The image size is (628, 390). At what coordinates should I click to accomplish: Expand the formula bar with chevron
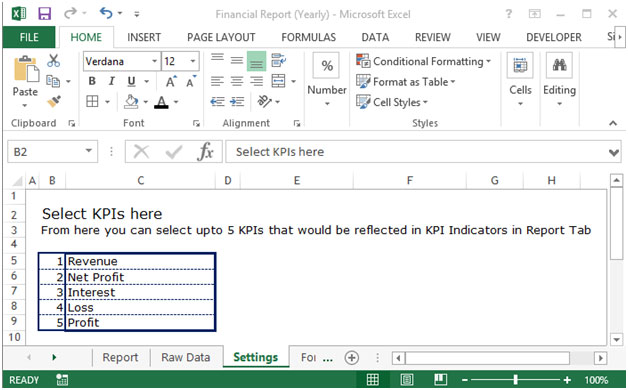pyautogui.click(x=613, y=153)
